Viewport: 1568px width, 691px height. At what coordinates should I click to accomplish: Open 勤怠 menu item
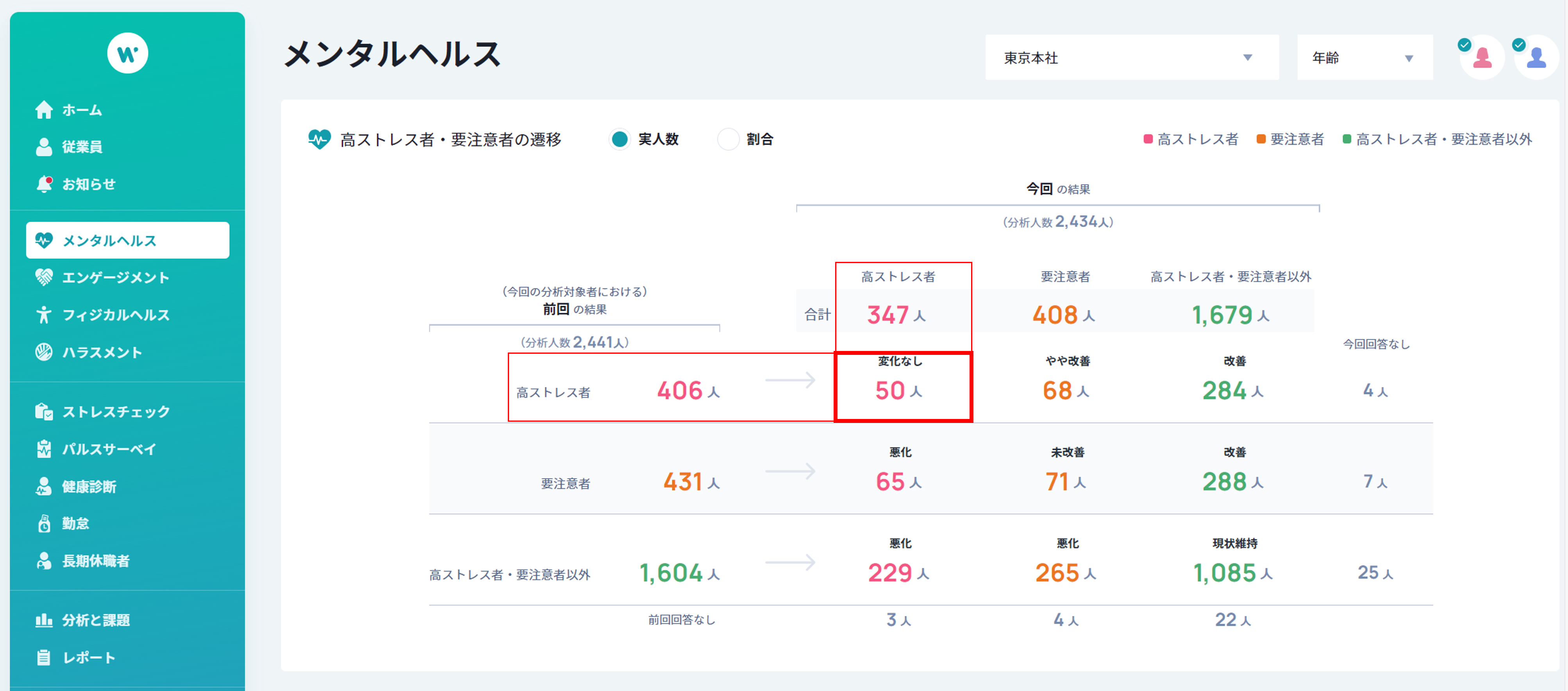[x=127, y=524]
